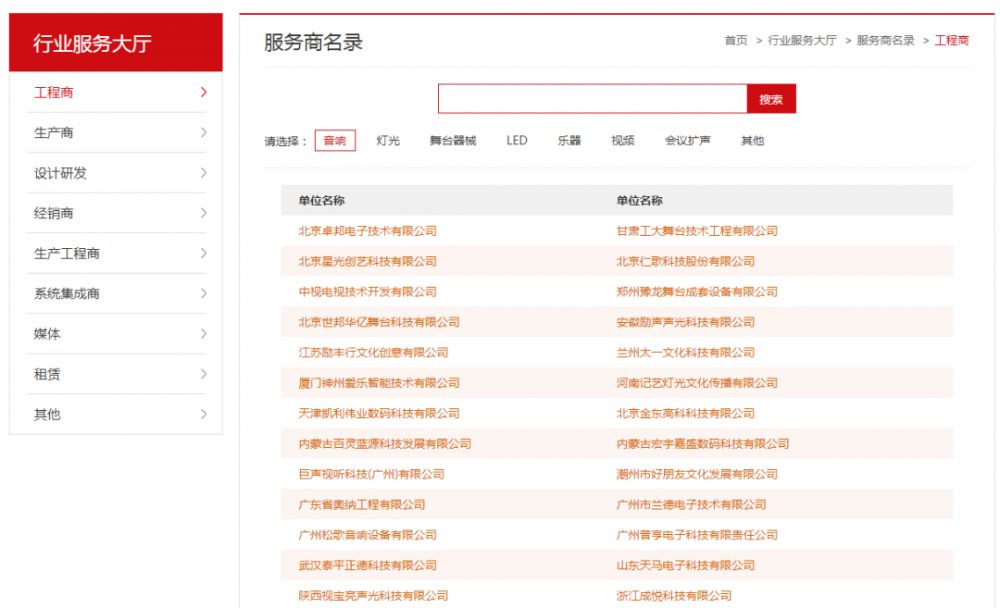
Task: Open the 经销商 sidebar category
Action: 54,213
